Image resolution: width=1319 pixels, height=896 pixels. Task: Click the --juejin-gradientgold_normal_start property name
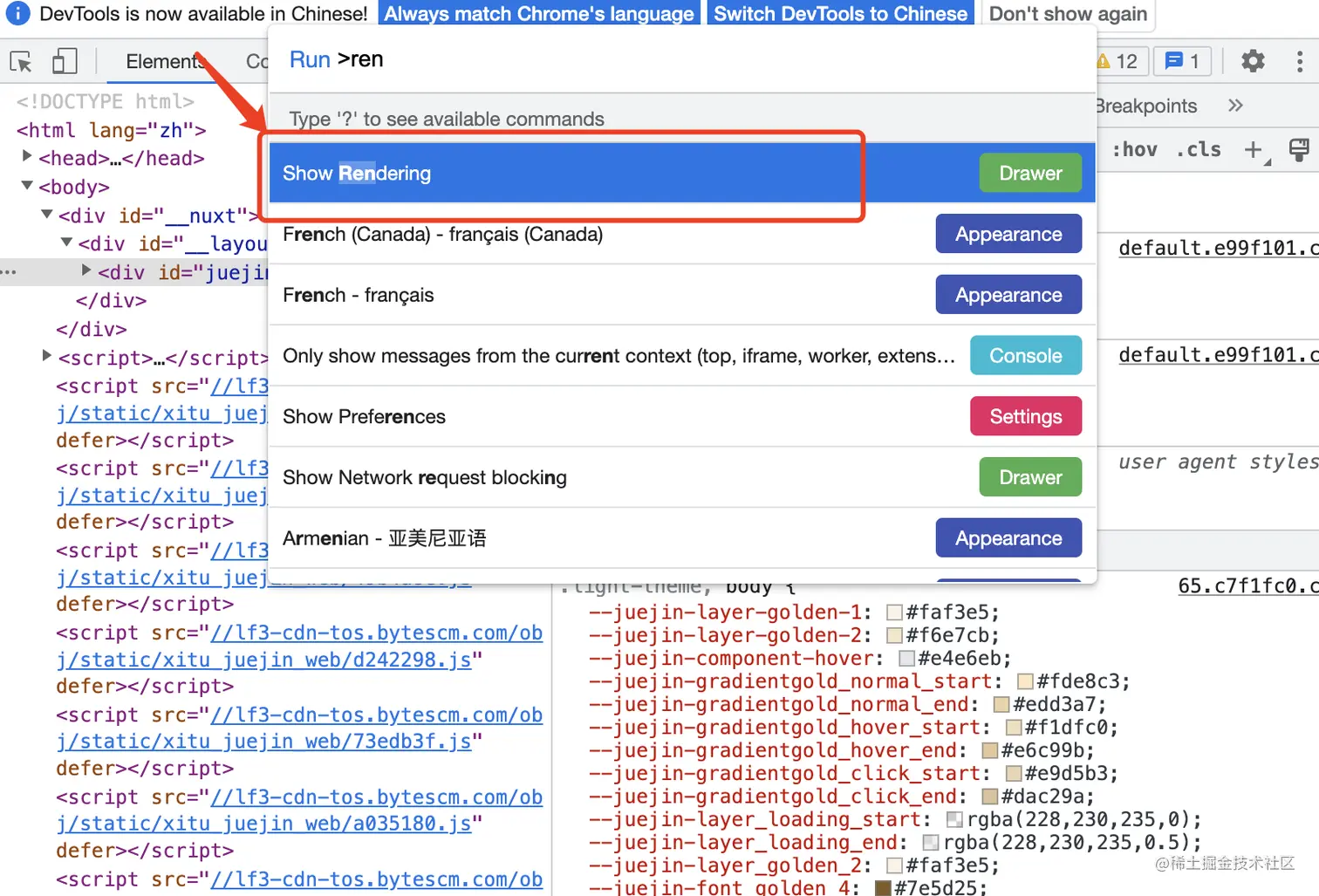790,681
